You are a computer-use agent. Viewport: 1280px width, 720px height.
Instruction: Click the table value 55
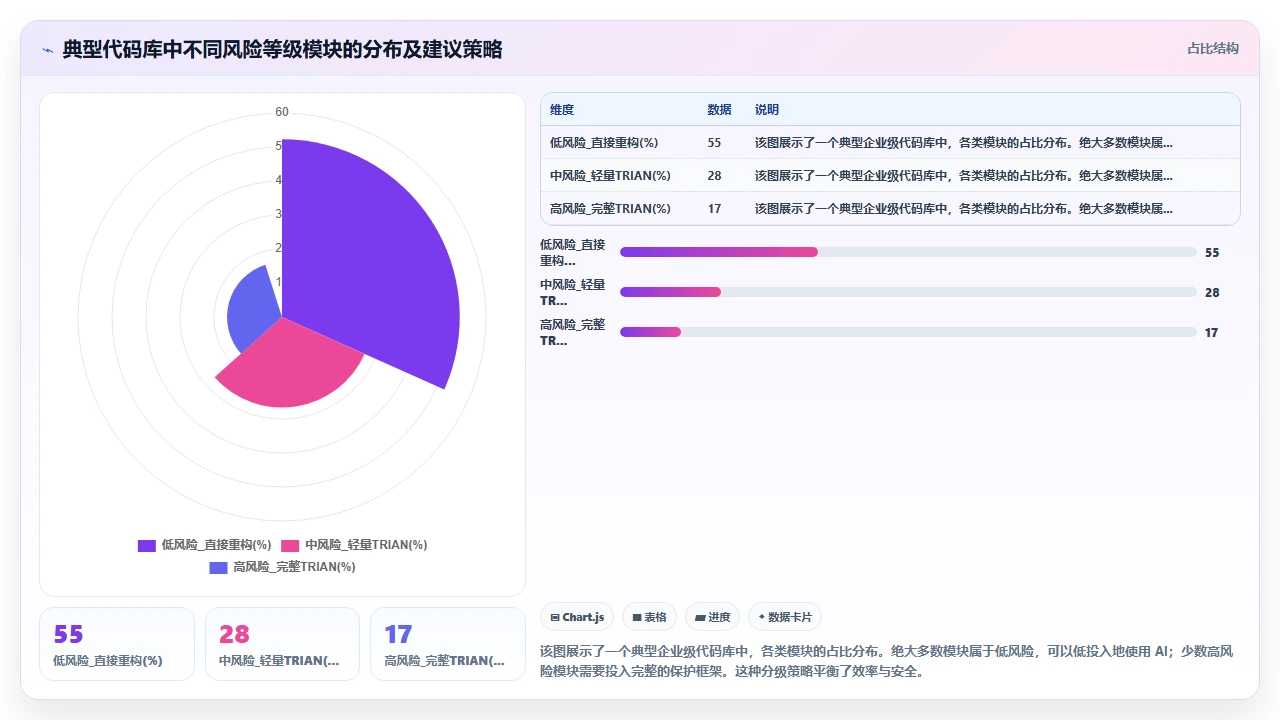714,143
